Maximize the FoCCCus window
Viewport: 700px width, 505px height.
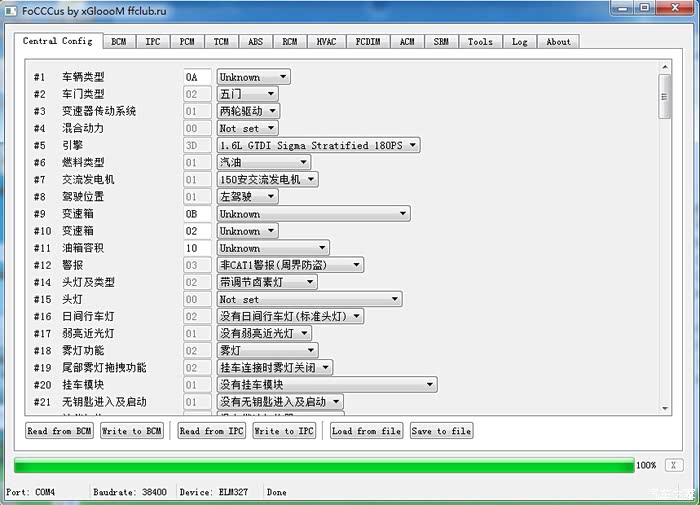pos(645,8)
